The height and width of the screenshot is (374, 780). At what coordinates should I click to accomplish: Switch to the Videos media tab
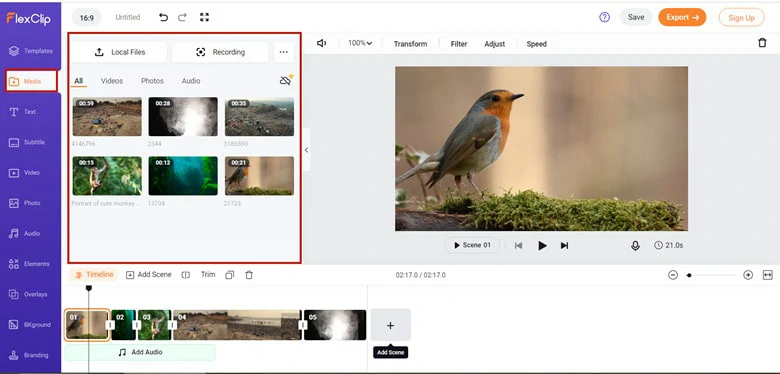(112, 81)
